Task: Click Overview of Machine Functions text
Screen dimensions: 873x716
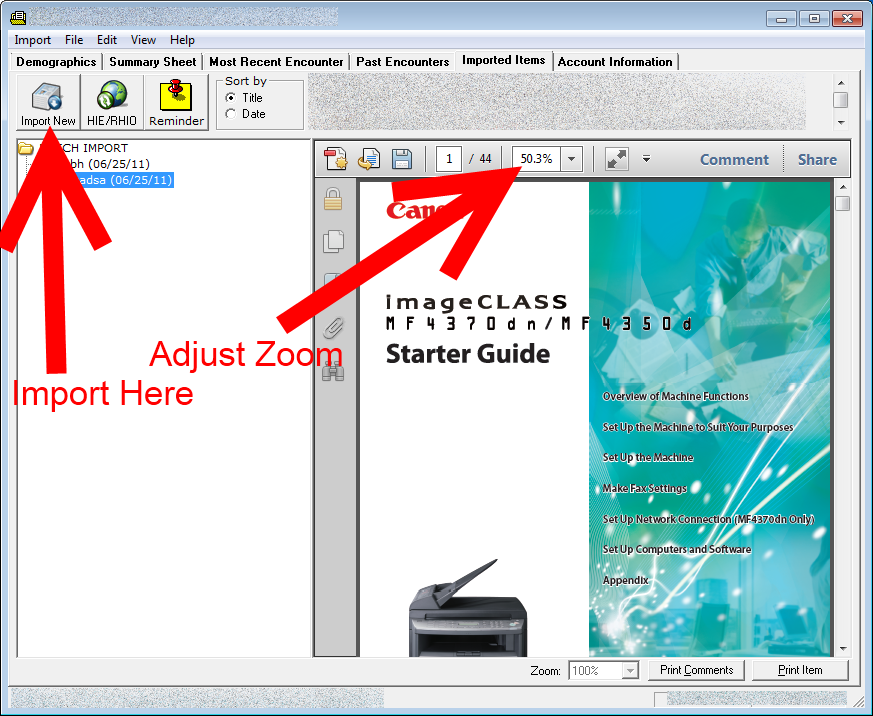Action: point(675,396)
